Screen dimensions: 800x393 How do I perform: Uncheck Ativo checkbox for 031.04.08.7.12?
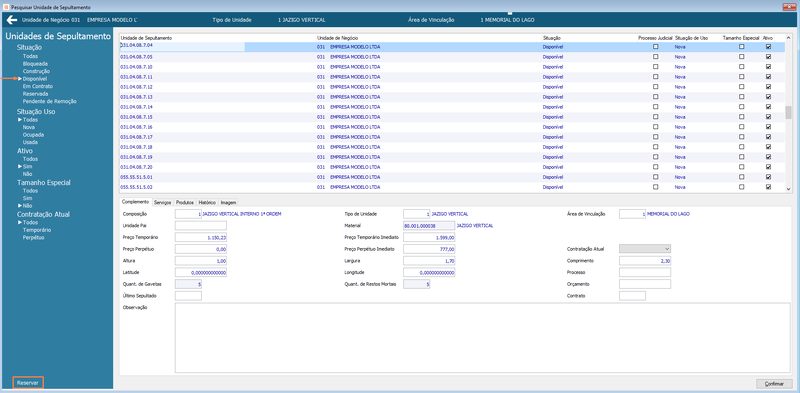[768, 87]
